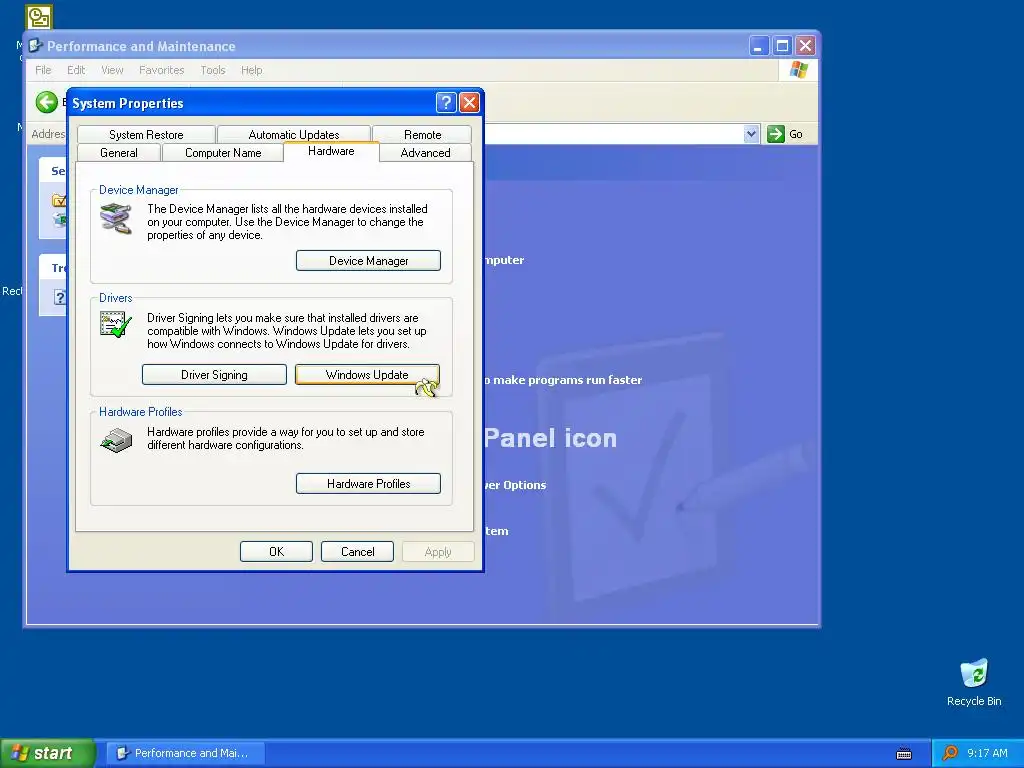
Task: Switch to the Advanced tab
Action: (x=425, y=153)
